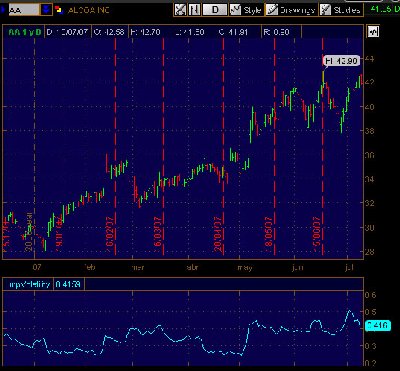
Task: Click the H: 43.80 high price bubble
Action: 341,61
